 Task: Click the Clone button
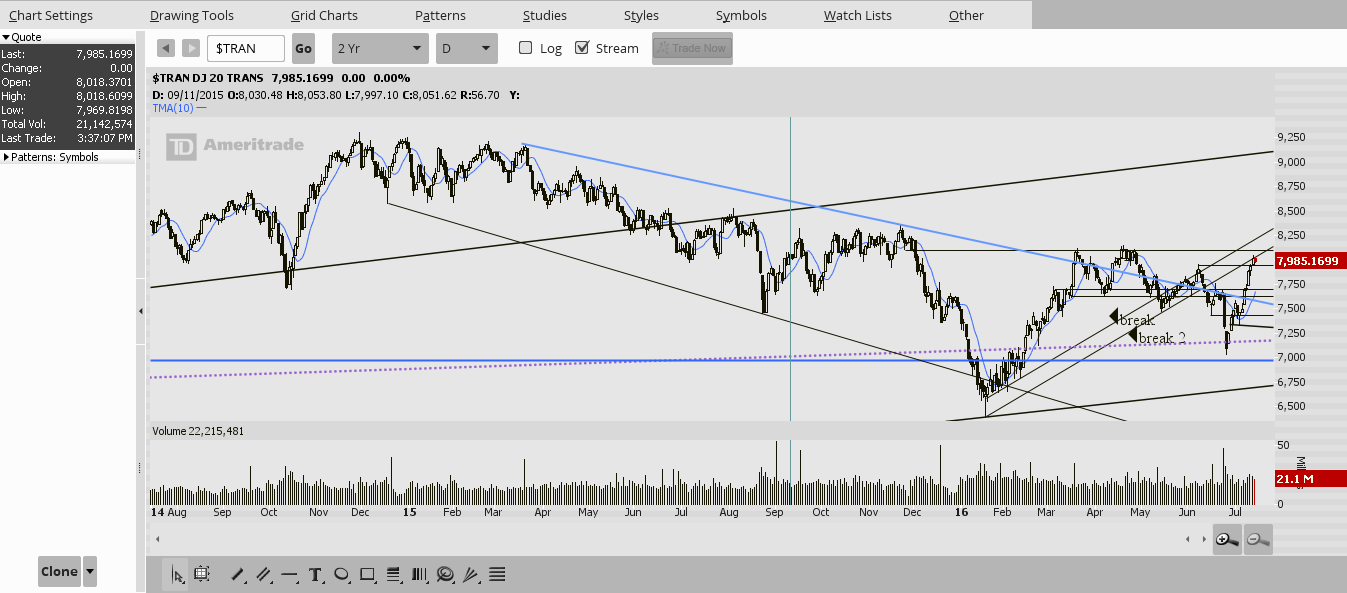tap(59, 572)
